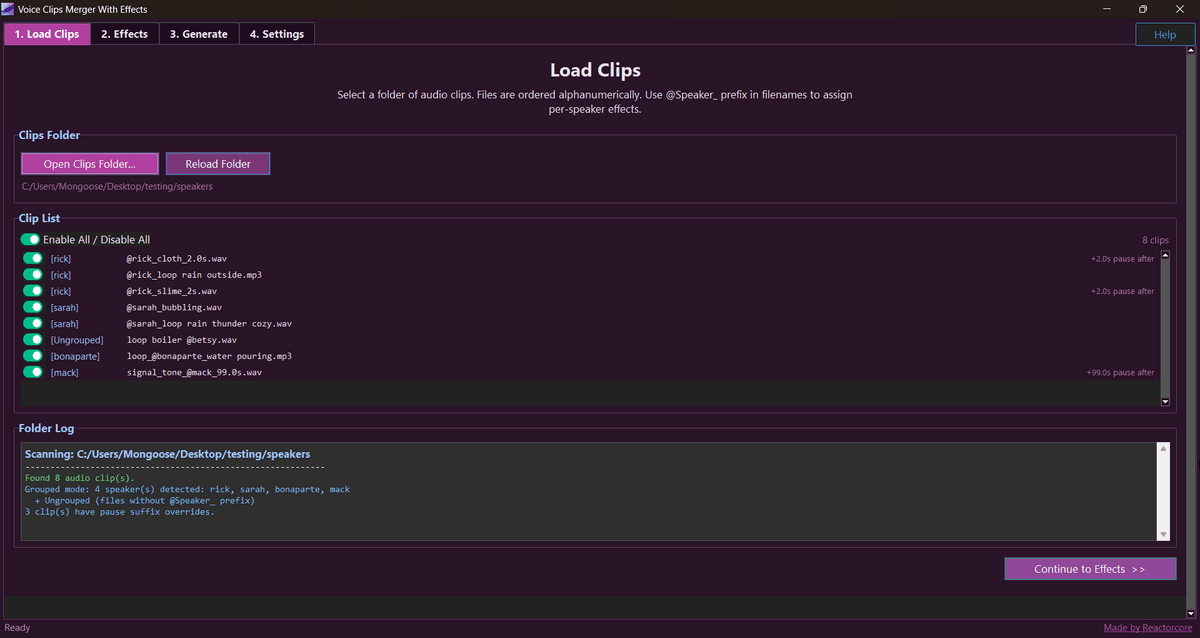This screenshot has height=638, width=1200.
Task: Click Open Clips Folder button
Action: click(x=89, y=164)
